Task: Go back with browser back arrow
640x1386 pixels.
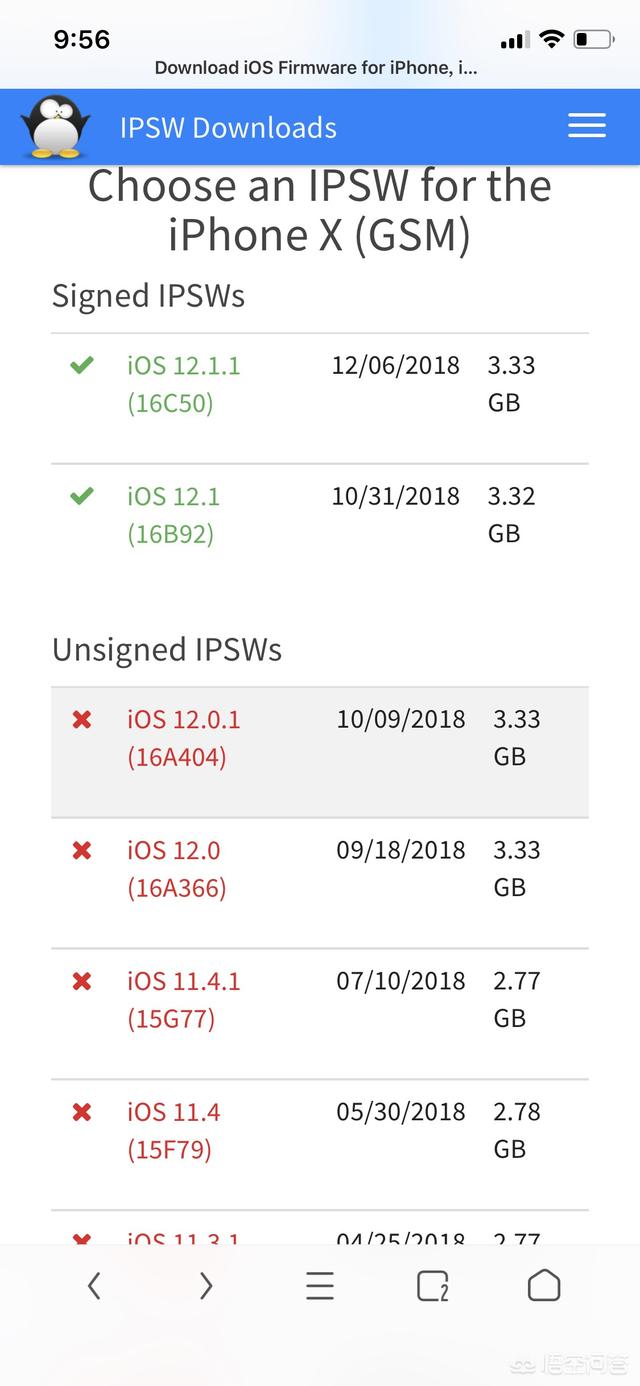Action: click(94, 1285)
